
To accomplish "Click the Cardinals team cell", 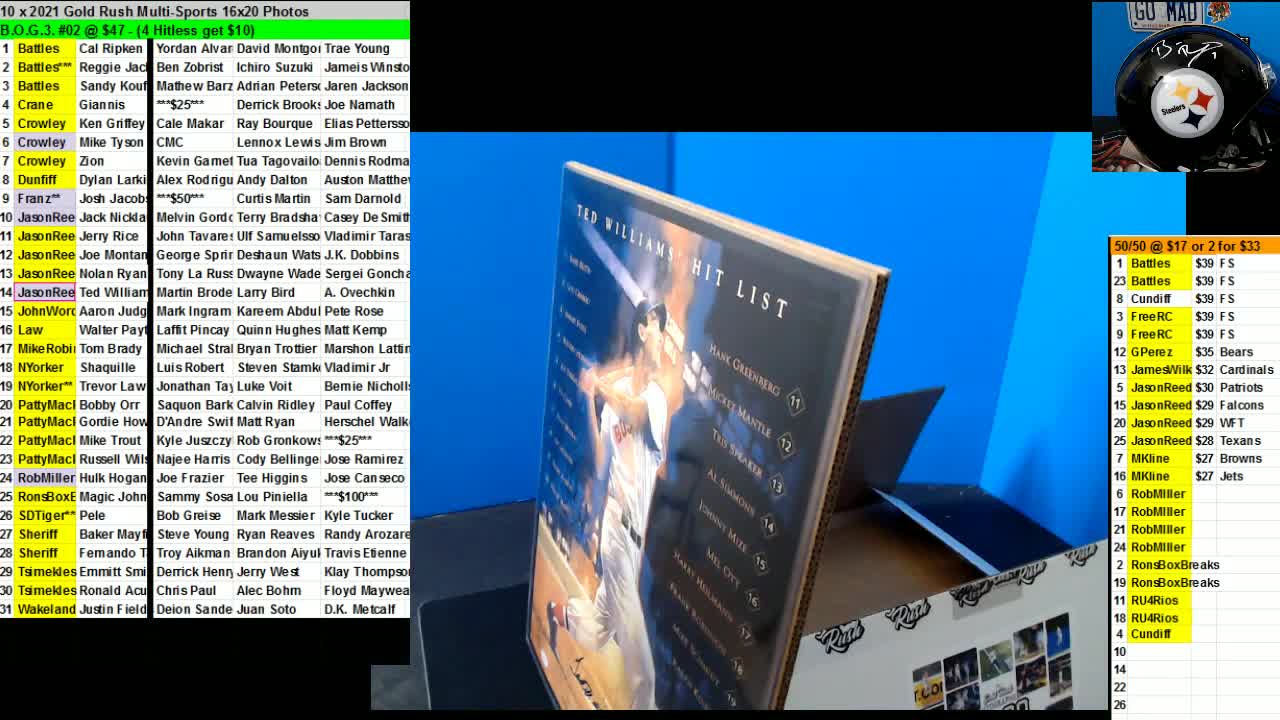I will coord(1246,370).
